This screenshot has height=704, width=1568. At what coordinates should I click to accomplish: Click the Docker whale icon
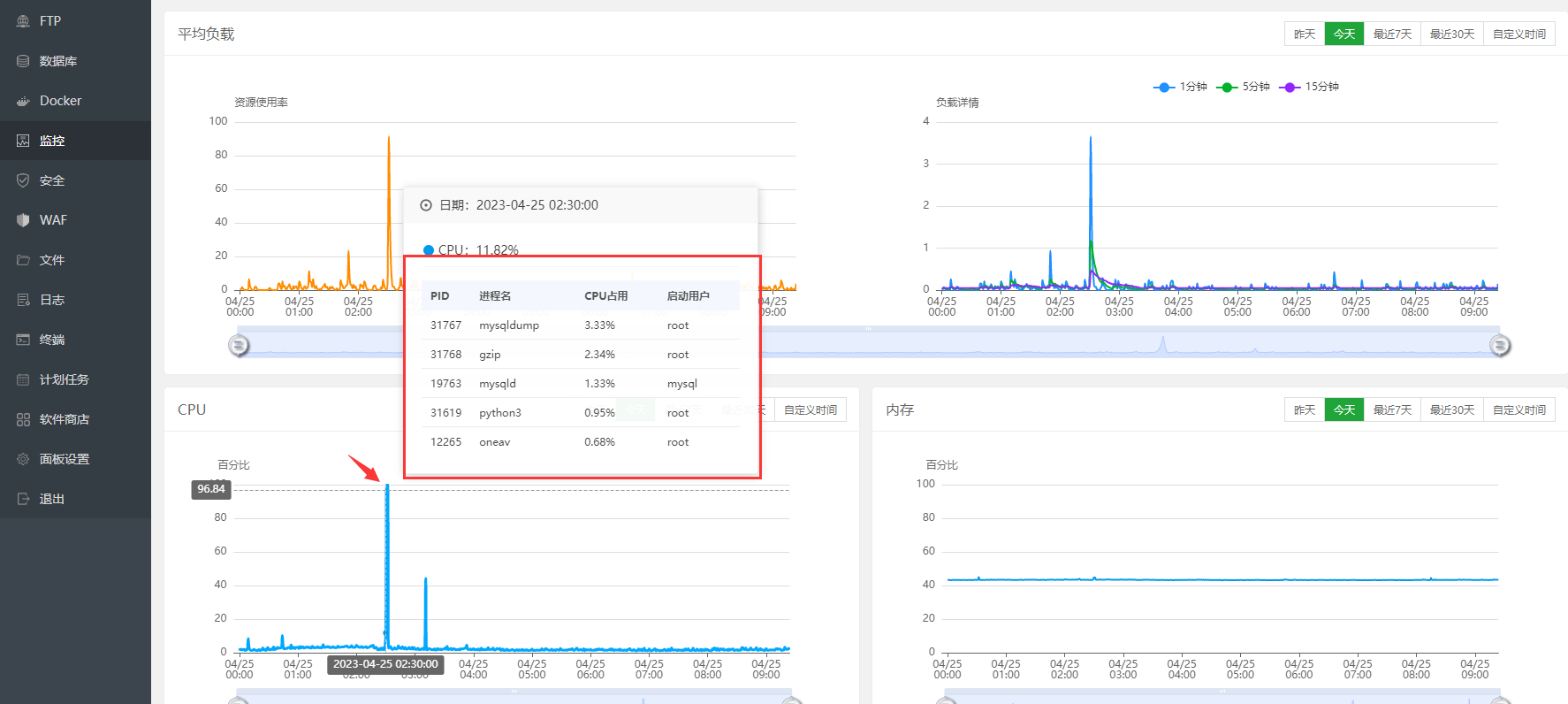23,101
